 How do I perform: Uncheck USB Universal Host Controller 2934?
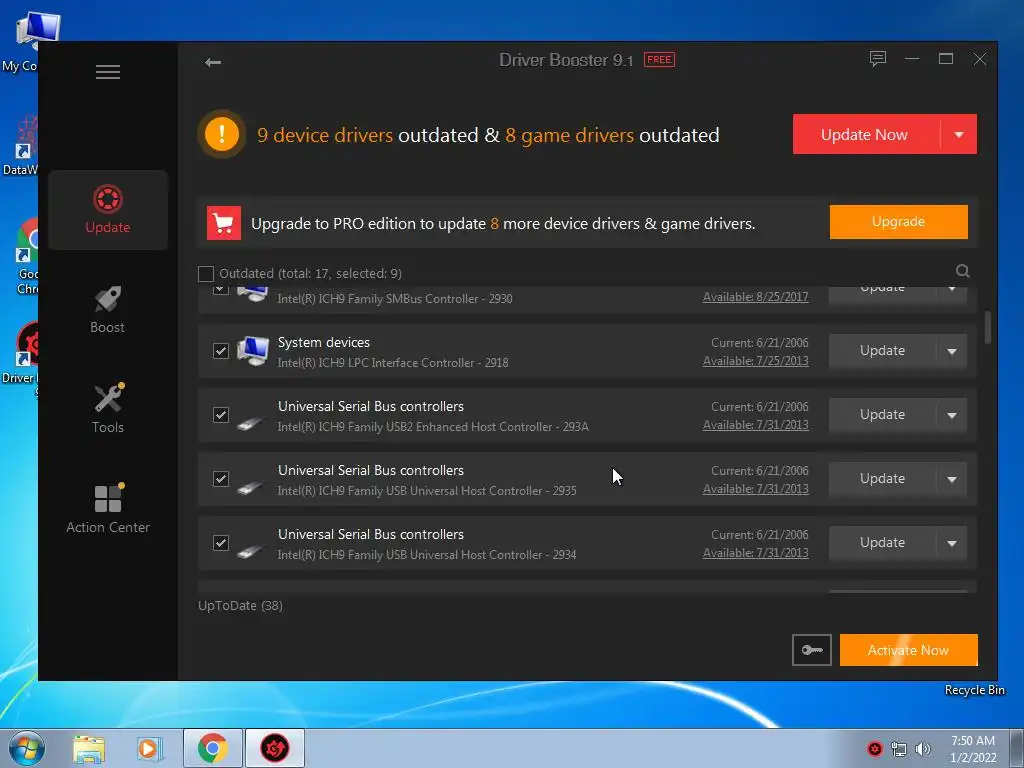[221, 543]
